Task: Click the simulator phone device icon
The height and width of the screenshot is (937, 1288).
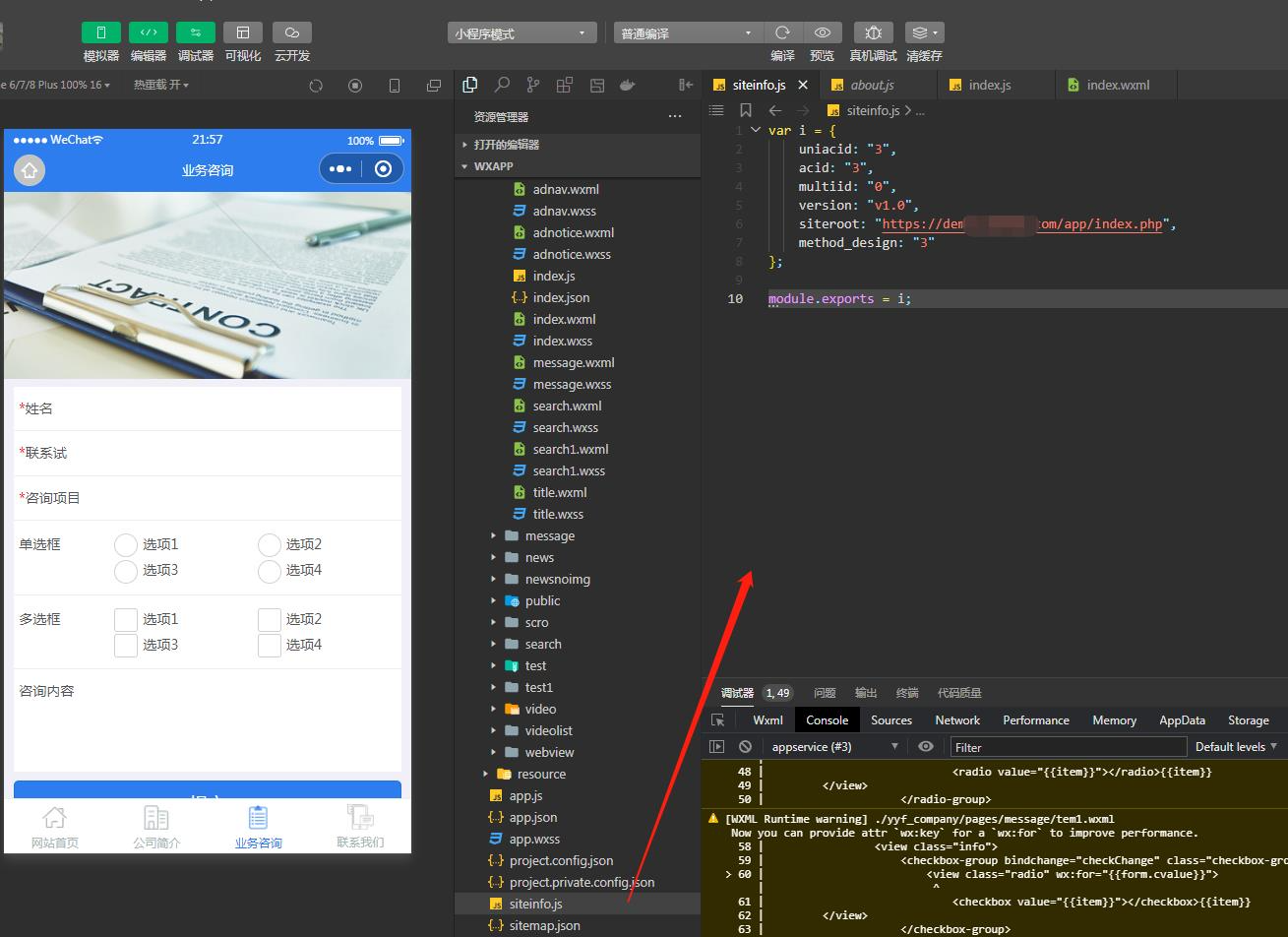Action: (x=395, y=86)
